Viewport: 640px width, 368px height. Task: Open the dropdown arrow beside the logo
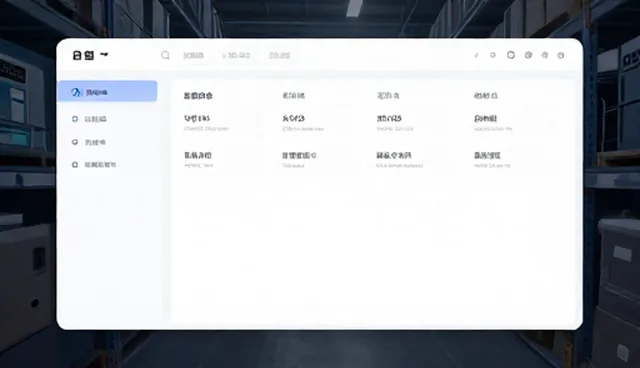click(x=104, y=54)
